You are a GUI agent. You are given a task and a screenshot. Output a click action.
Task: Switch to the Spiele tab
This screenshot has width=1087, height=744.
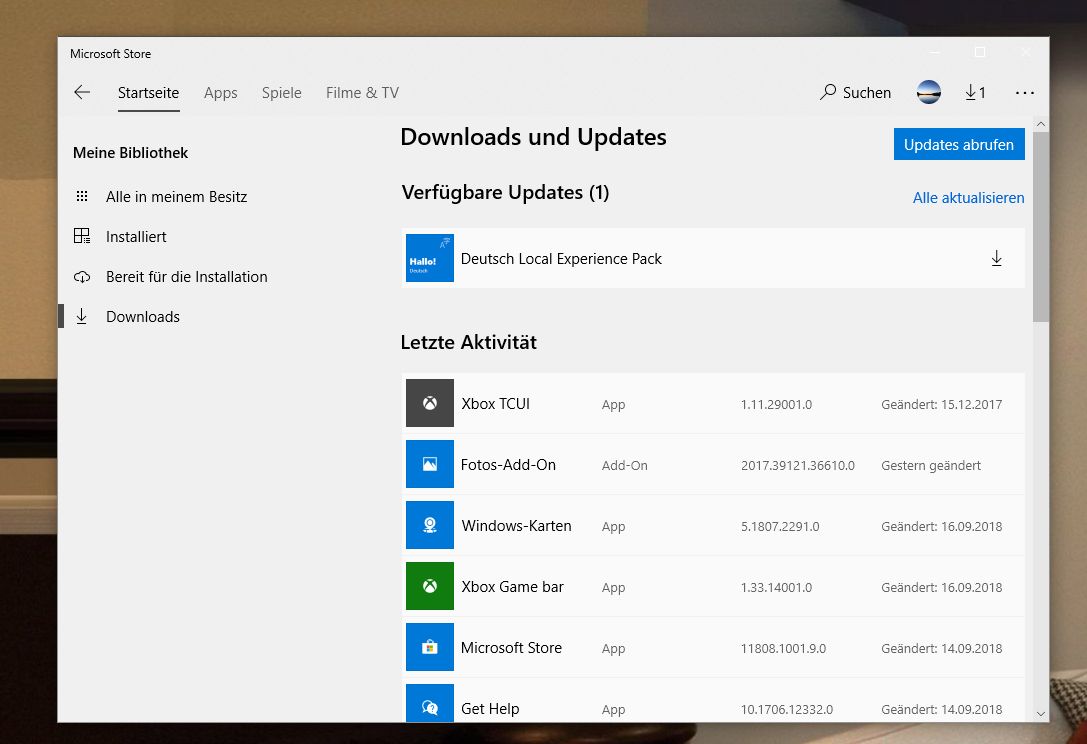pos(281,92)
